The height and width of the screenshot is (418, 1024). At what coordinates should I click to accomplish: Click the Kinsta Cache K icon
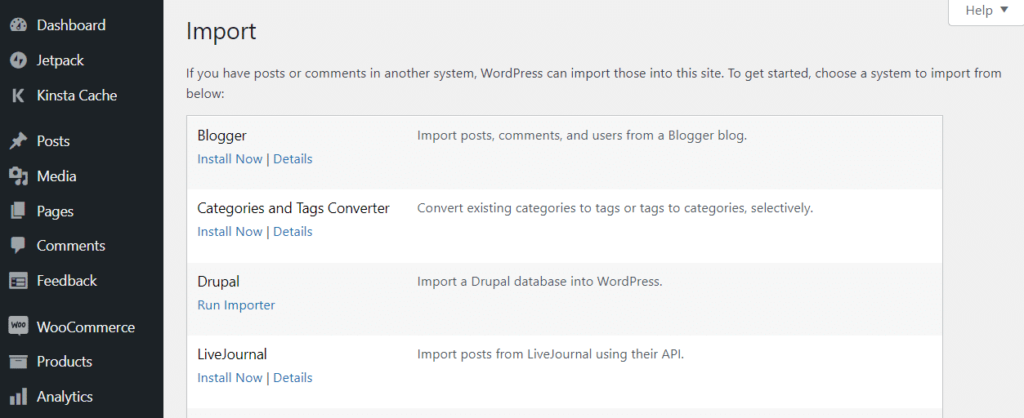click(x=18, y=96)
